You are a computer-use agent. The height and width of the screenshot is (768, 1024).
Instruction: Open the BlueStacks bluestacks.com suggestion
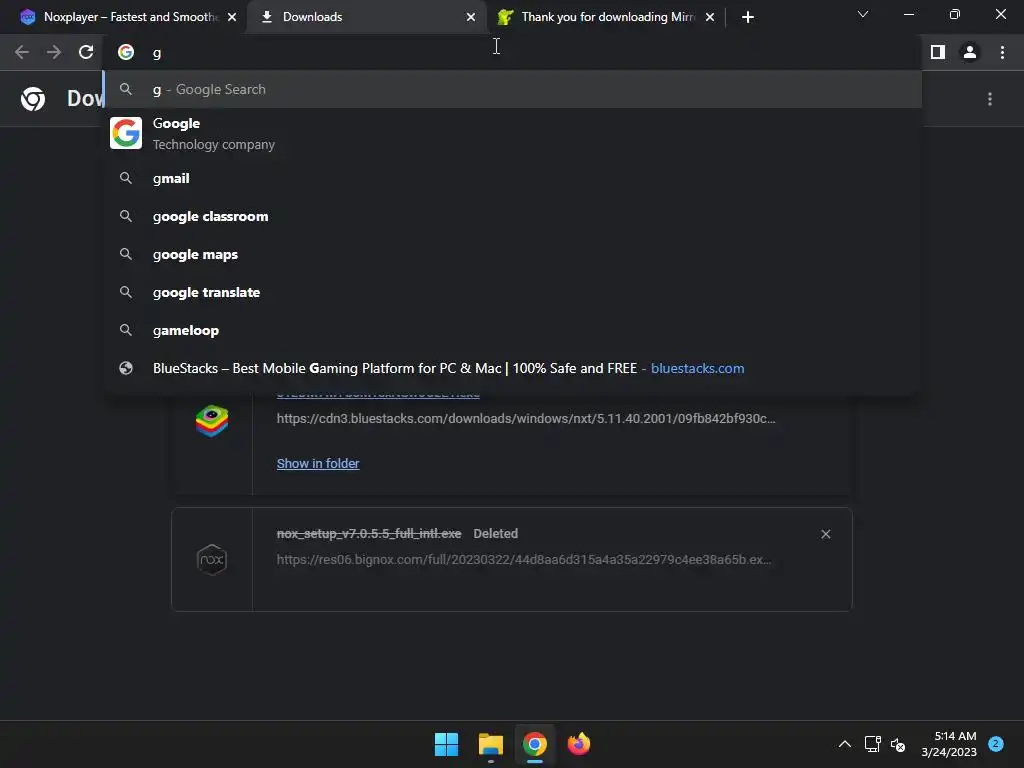(513, 368)
